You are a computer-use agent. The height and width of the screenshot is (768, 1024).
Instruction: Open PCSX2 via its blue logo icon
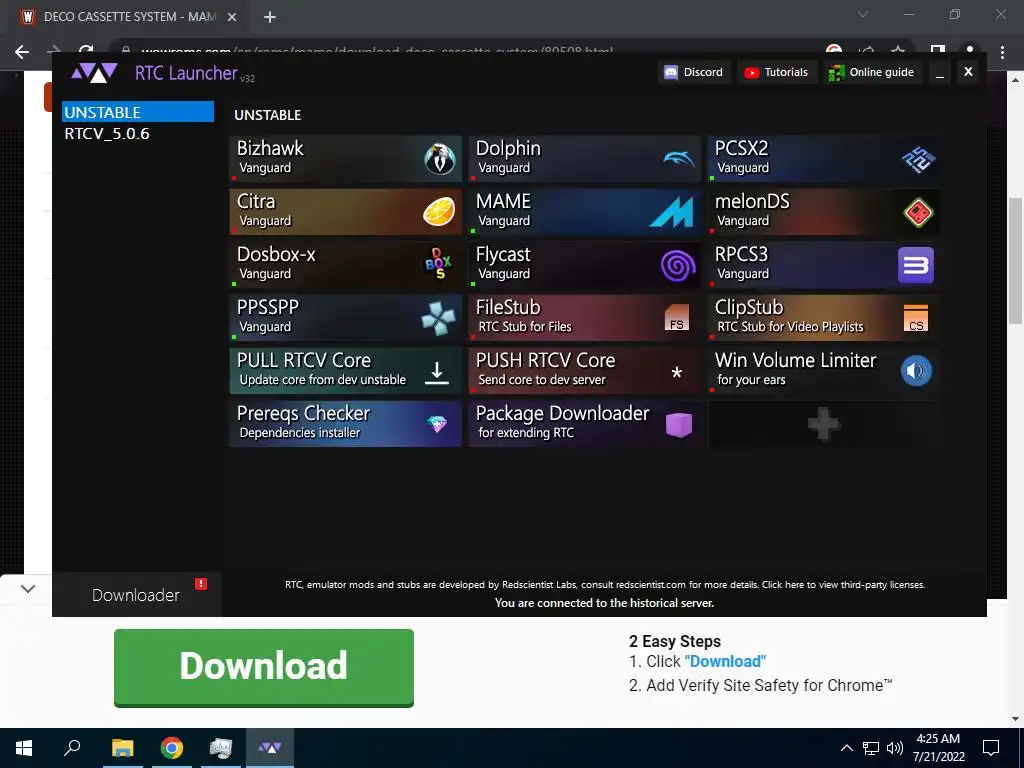(x=918, y=159)
